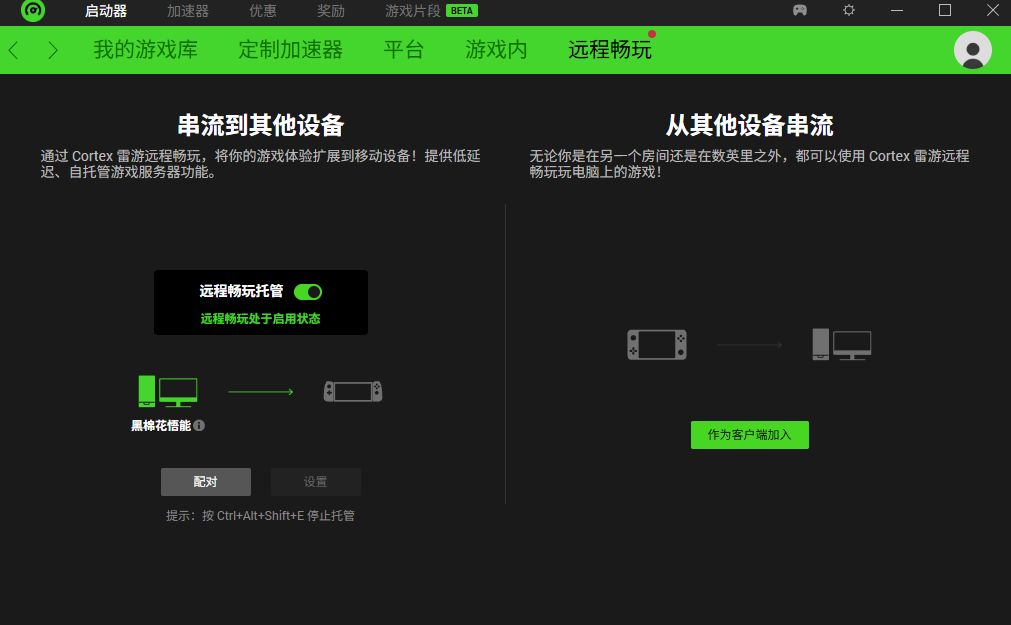The image size is (1011, 625).
Task: Select the 远程畅玩 tab
Action: (x=609, y=50)
